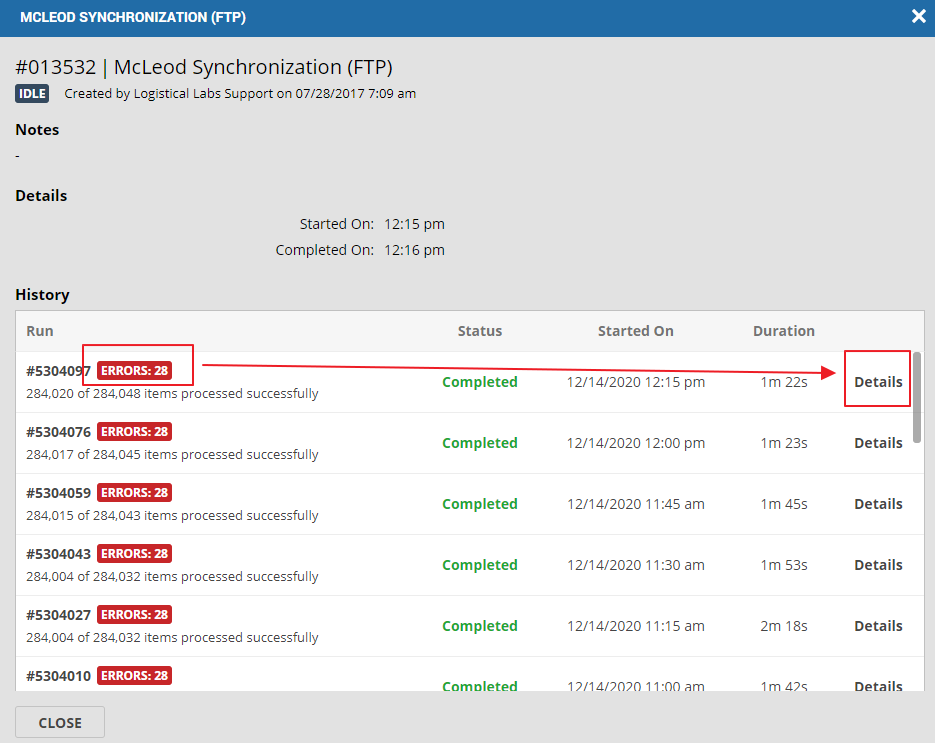Open Details for run #5304076

(878, 442)
